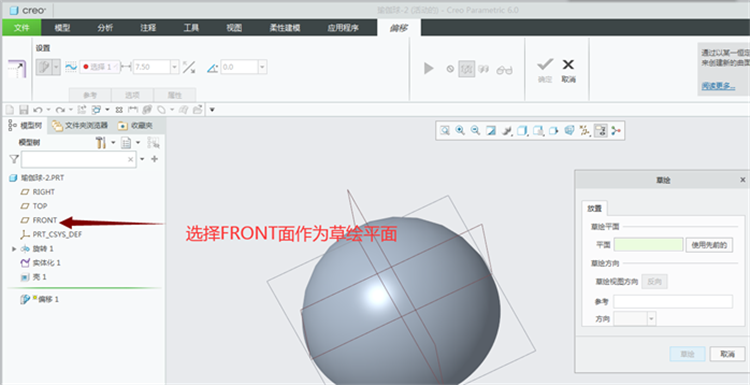The height and width of the screenshot is (385, 750).
Task: Click the New file icon in quick access toolbar
Action: 10,110
